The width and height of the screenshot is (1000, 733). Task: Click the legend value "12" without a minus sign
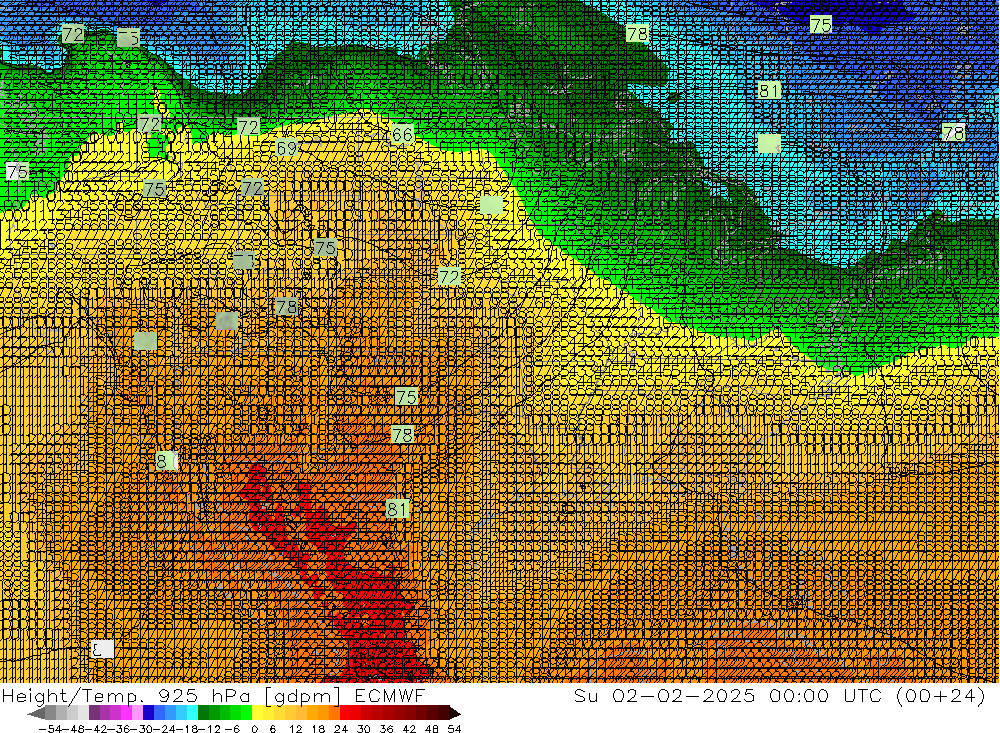click(x=295, y=729)
